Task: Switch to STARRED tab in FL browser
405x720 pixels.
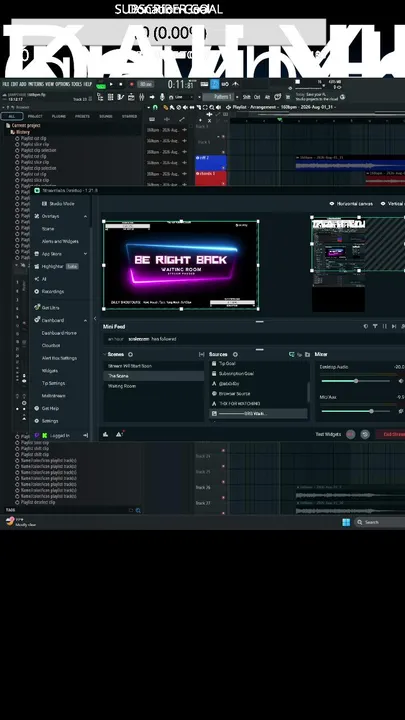Action: coord(129,116)
